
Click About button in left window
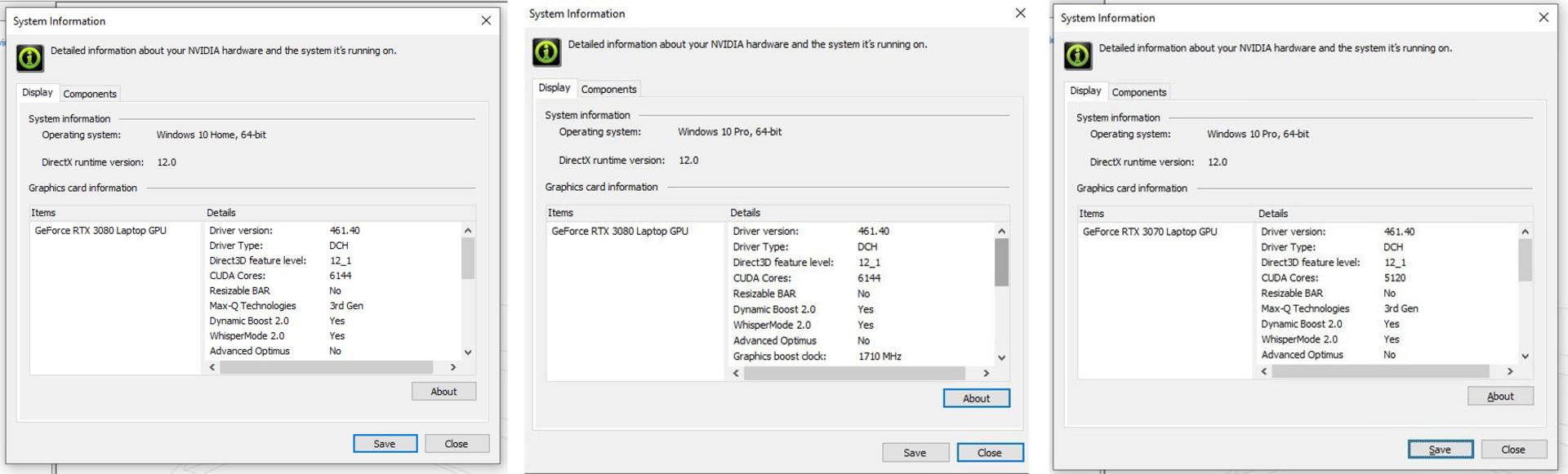[x=443, y=392]
